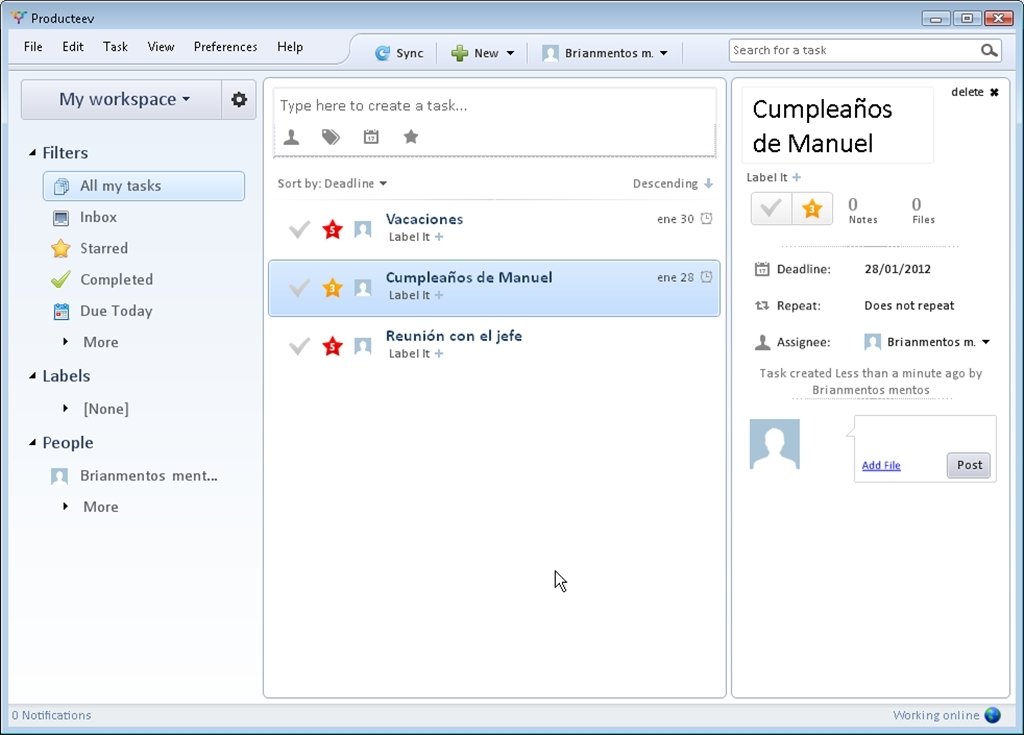Open Sort by Deadline dropdown
The width and height of the screenshot is (1024, 735).
coord(332,184)
